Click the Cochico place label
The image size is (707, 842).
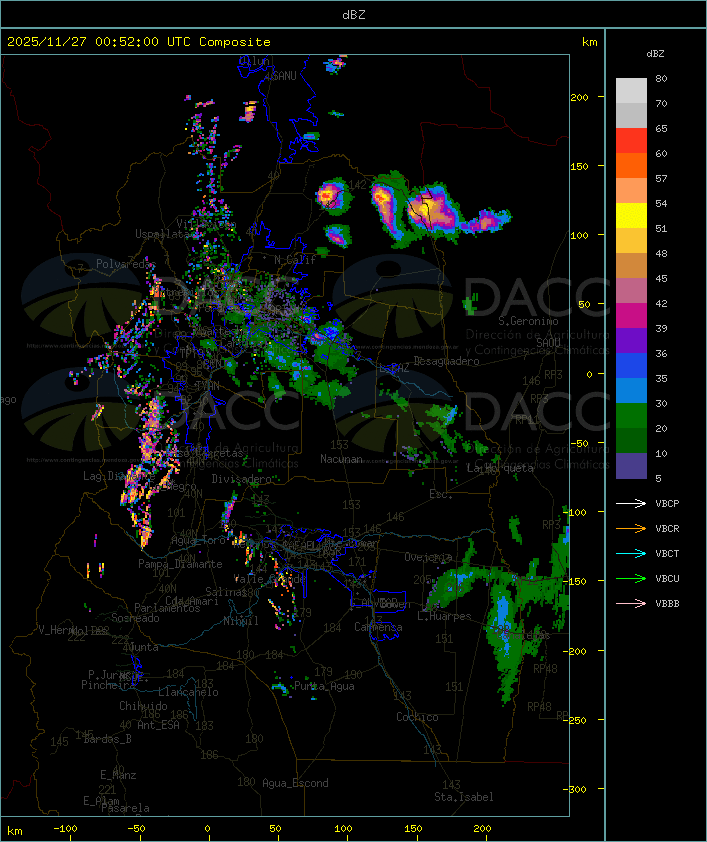417,717
